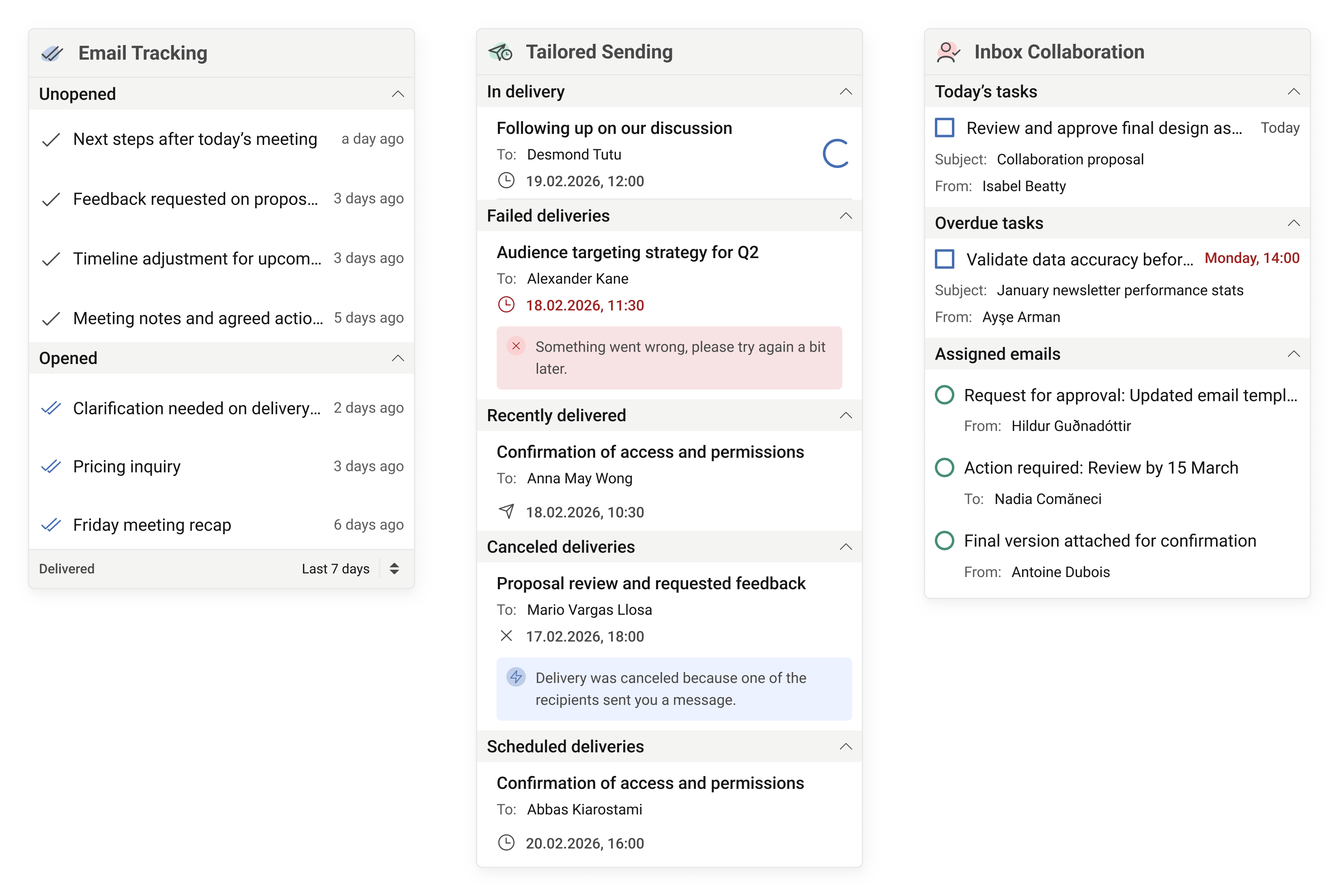Click checkmark icon beside Timeline adjustment email

(x=52, y=259)
